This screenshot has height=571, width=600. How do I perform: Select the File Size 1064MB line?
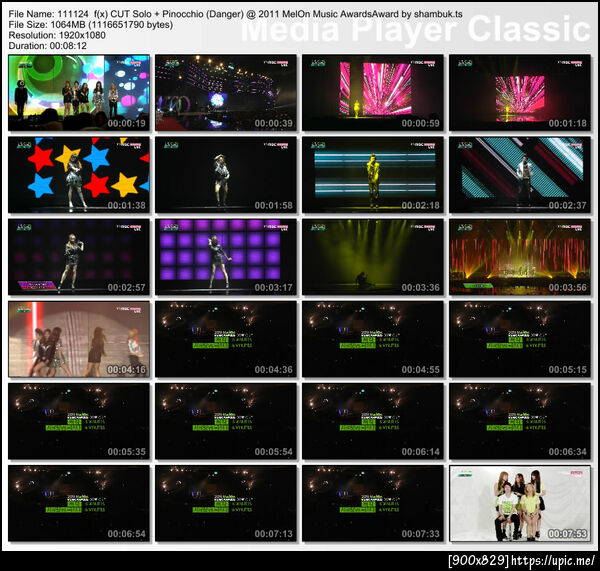tap(91, 24)
